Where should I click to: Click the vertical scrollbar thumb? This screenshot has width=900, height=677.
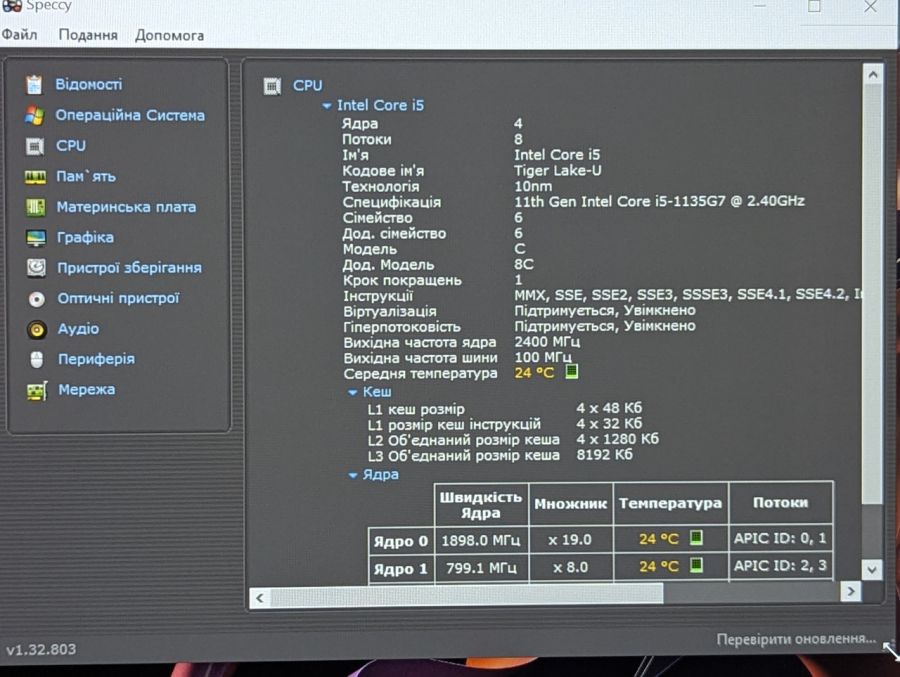(873, 294)
